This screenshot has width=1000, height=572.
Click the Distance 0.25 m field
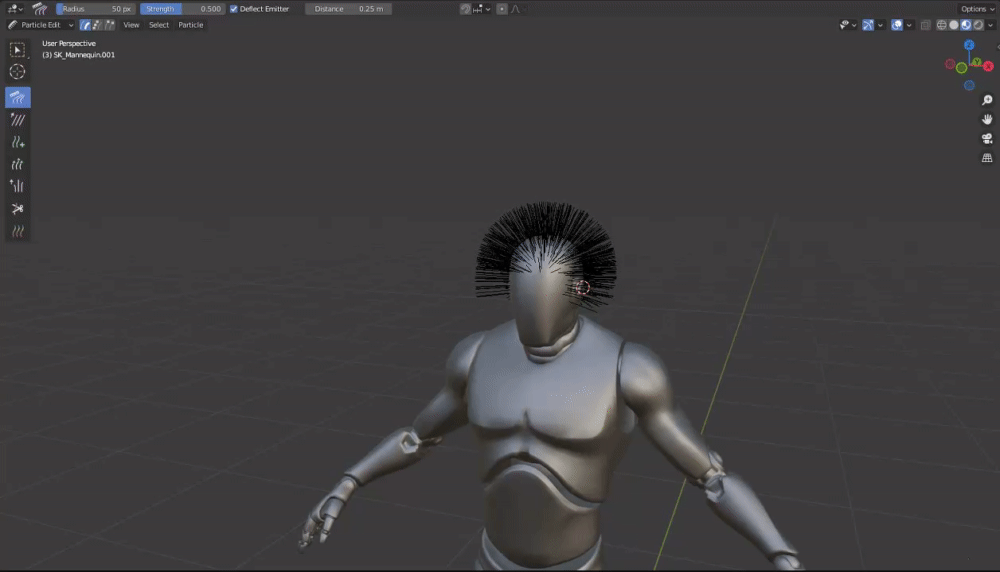348,9
